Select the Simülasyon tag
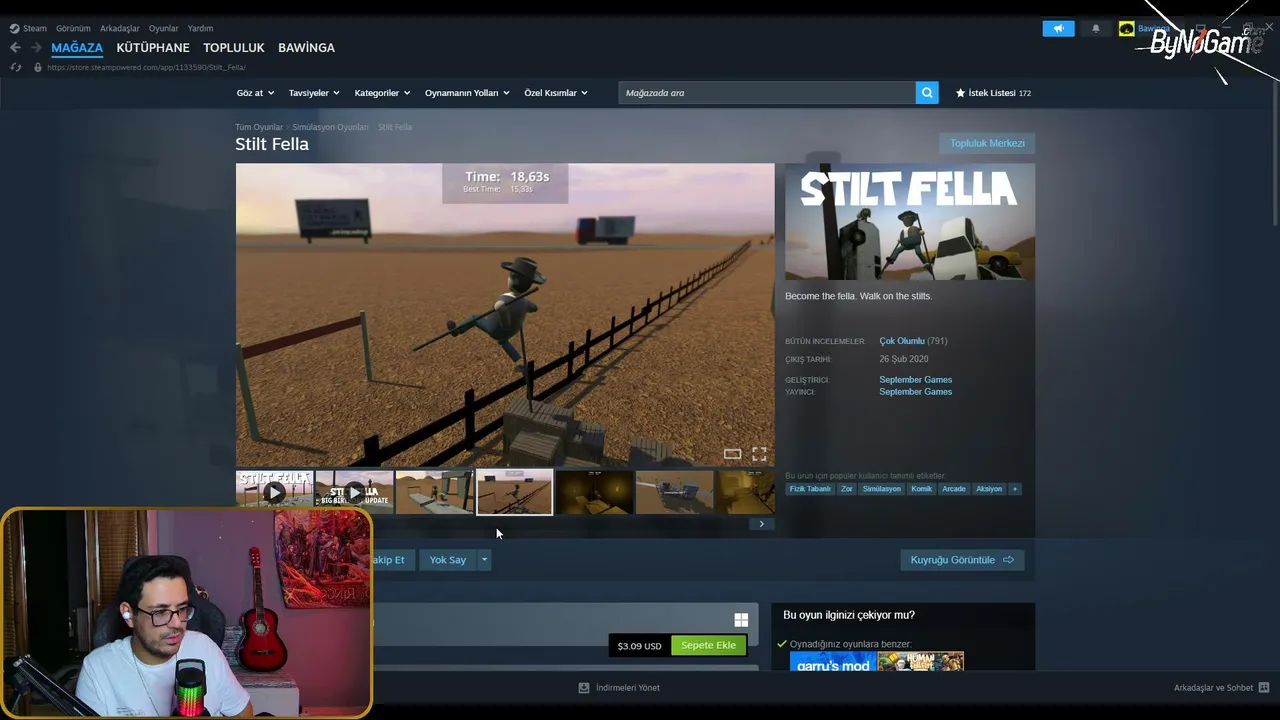This screenshot has height=720, width=1280. [882, 489]
